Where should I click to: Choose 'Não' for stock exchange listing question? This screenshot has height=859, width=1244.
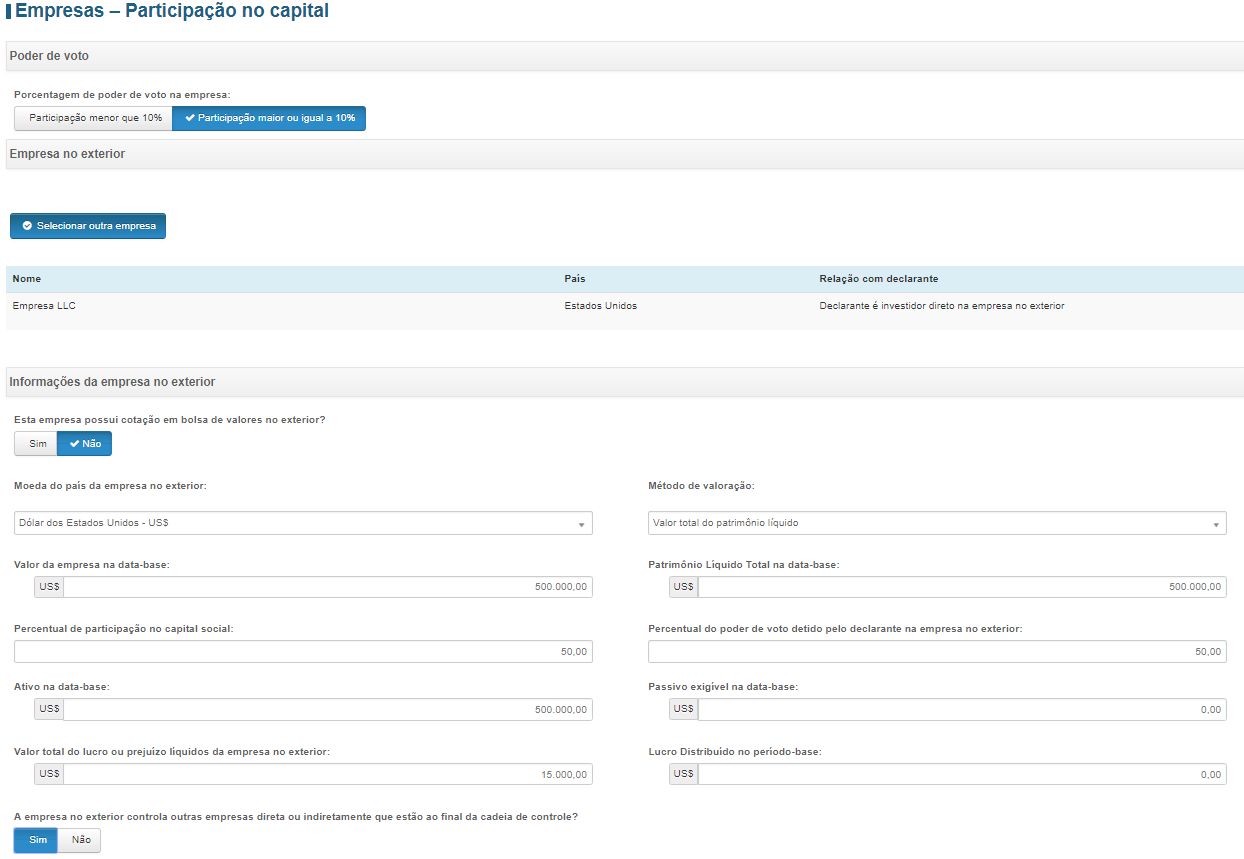point(84,443)
